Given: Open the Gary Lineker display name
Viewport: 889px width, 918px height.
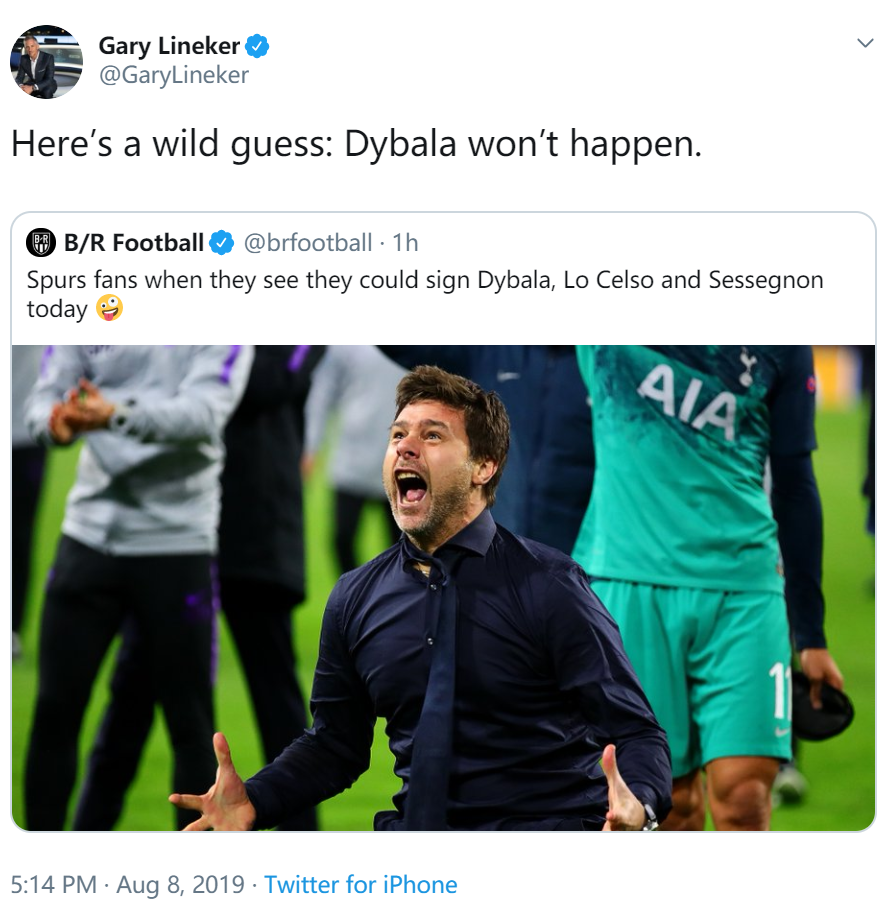Looking at the screenshot, I should pyautogui.click(x=169, y=46).
